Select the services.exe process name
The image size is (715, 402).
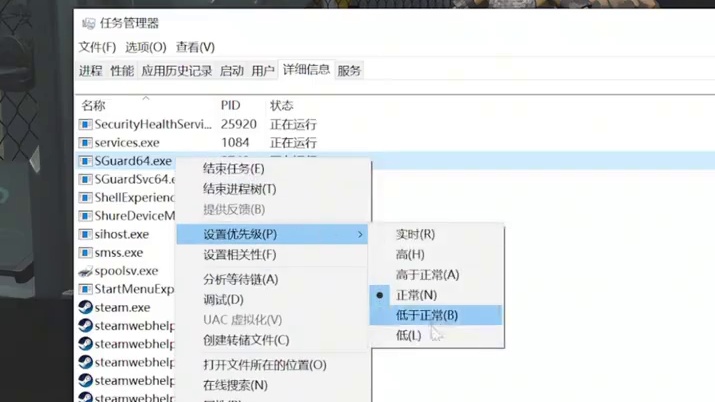point(127,143)
